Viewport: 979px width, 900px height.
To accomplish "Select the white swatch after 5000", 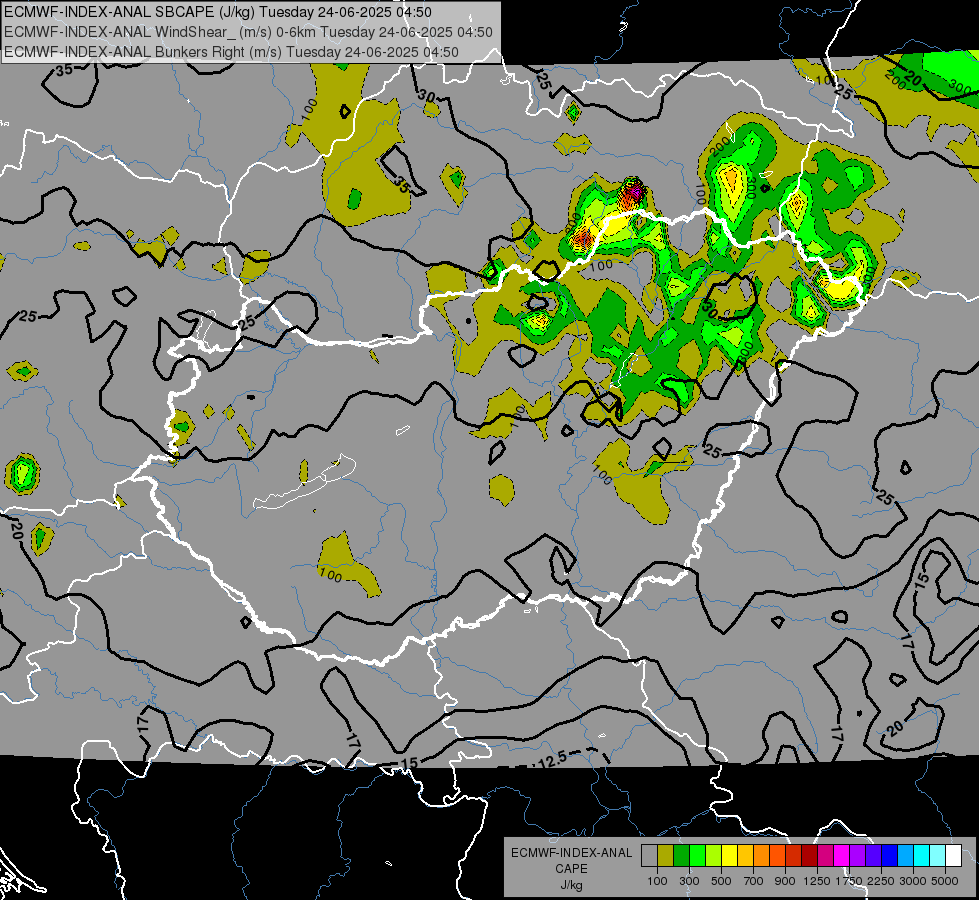I will click(x=953, y=856).
